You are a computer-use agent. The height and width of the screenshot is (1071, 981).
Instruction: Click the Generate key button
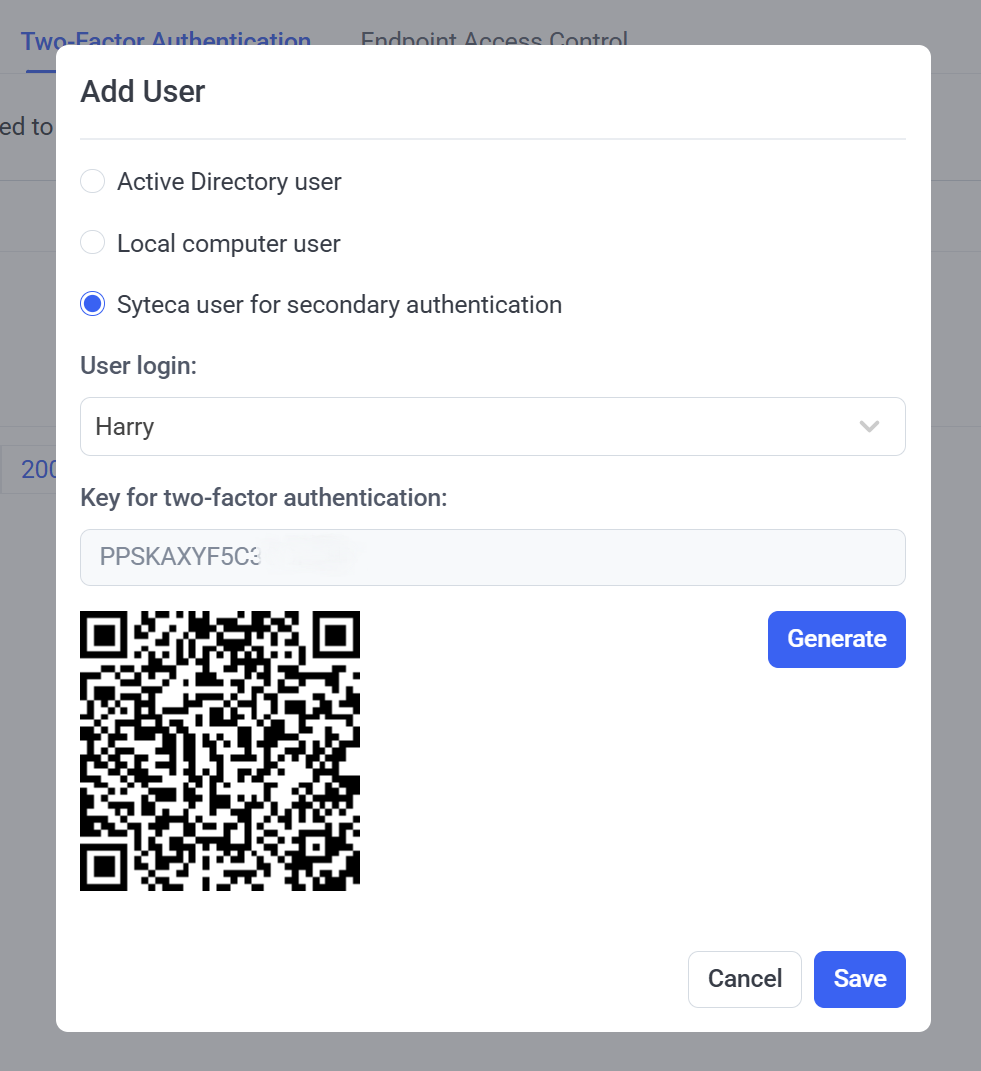click(836, 639)
